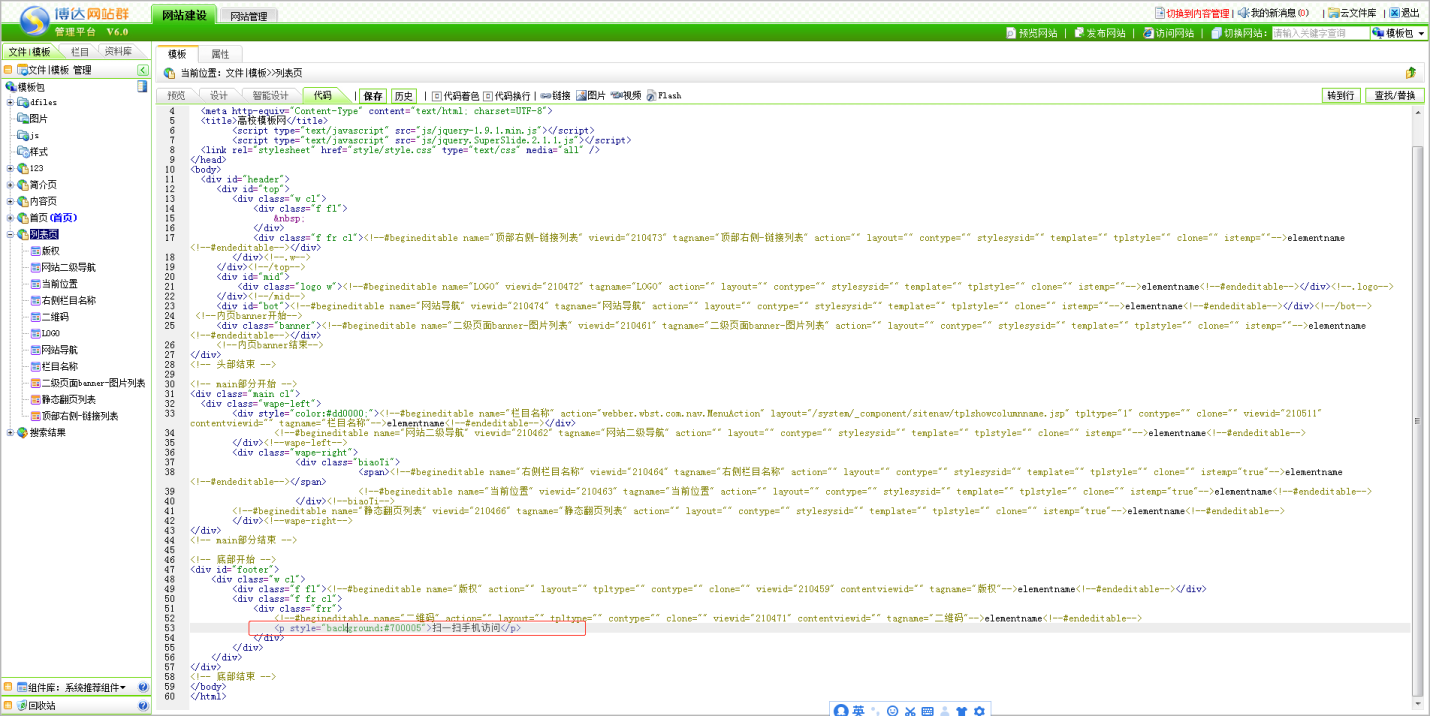Screen dimensions: 1430x717
Task: Insert a link with 链接 icon
Action: pyautogui.click(x=555, y=96)
